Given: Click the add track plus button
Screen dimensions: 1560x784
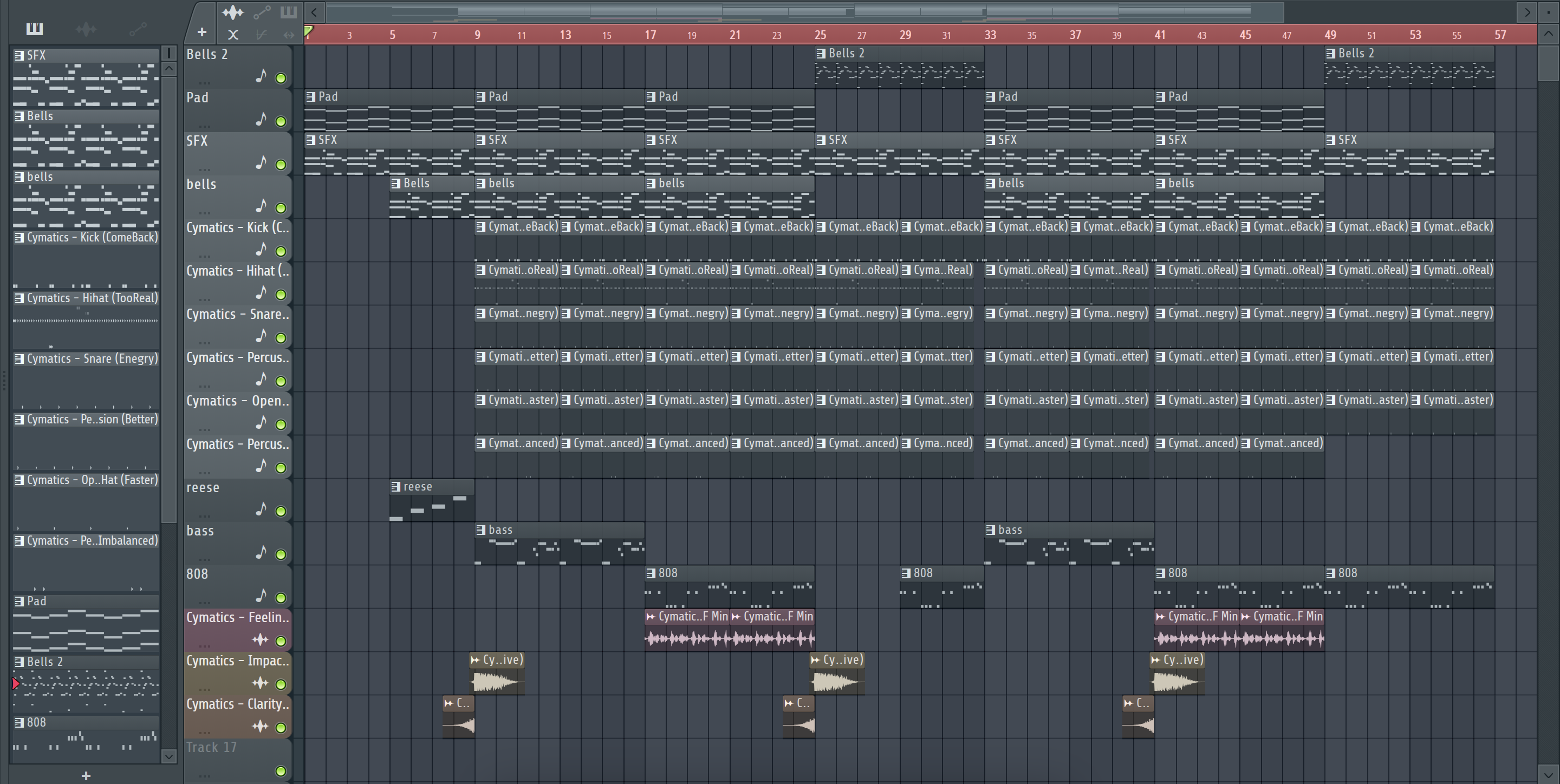Looking at the screenshot, I should pos(201,32).
